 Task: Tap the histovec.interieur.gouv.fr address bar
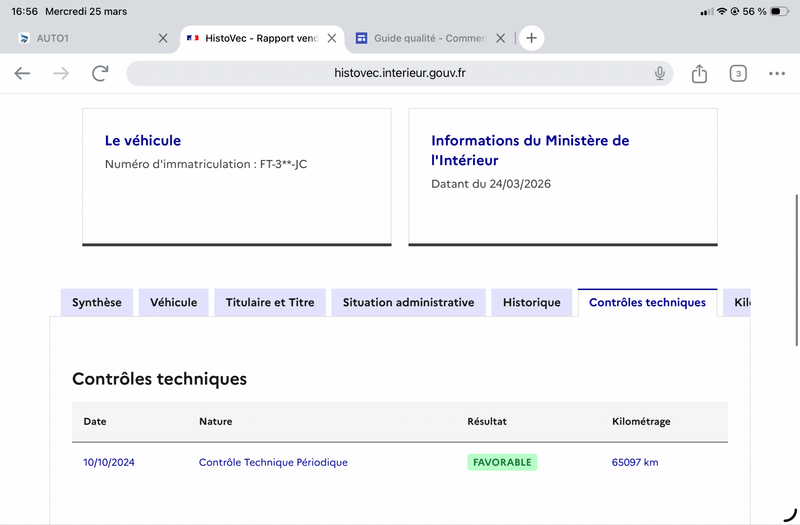tap(400, 73)
